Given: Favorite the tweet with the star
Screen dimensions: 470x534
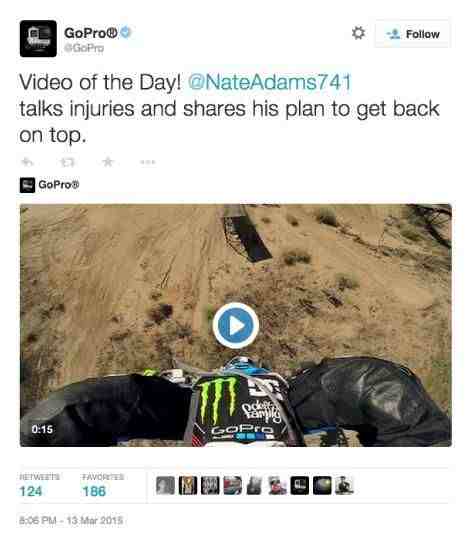Looking at the screenshot, I should (108, 161).
